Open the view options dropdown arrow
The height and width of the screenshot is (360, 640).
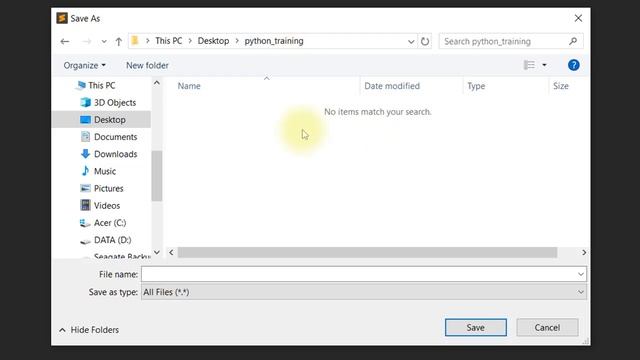pyautogui.click(x=544, y=65)
